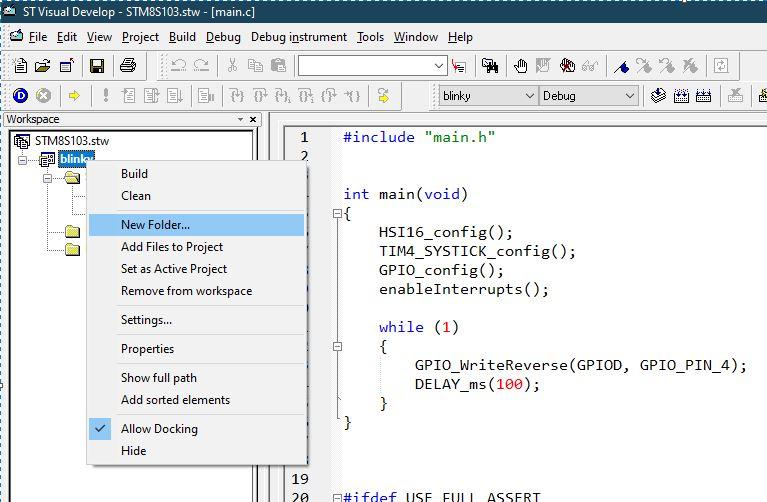
Task: Copy selection with the Copy icon
Action: tap(255, 66)
